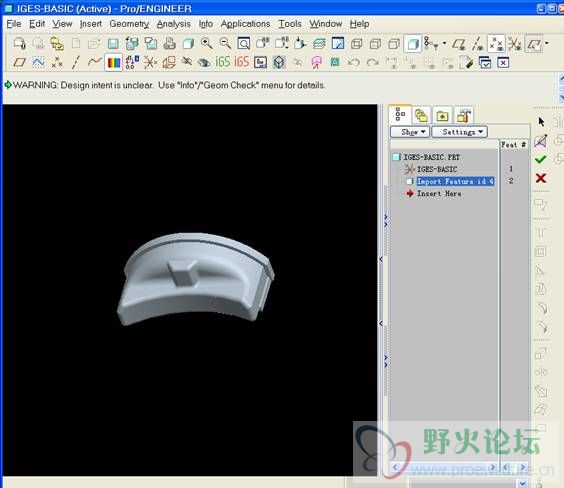Open the Applications menu
This screenshot has height=488, width=564.
tap(245, 24)
